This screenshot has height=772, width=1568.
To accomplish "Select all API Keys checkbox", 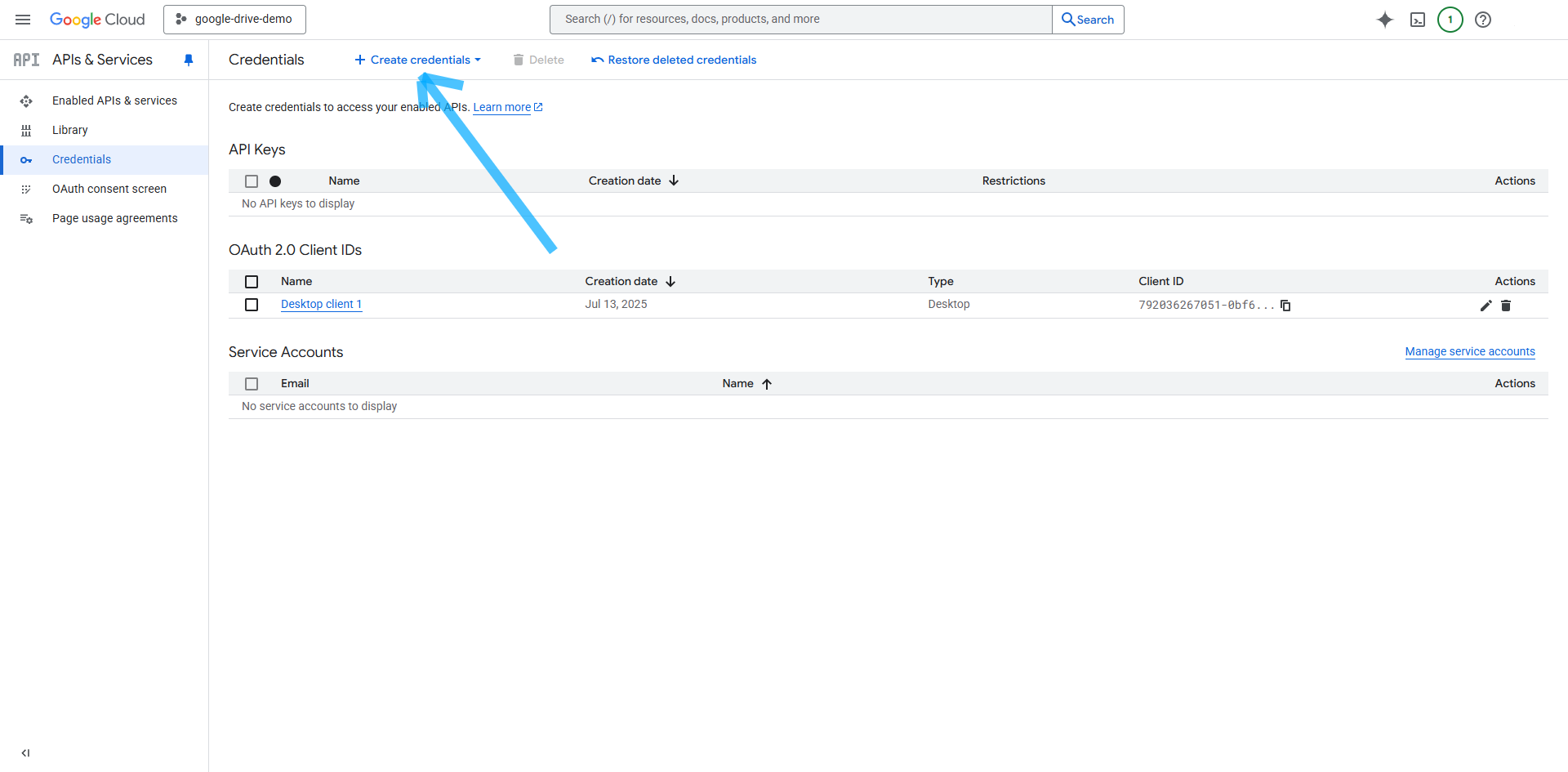I will (x=252, y=181).
